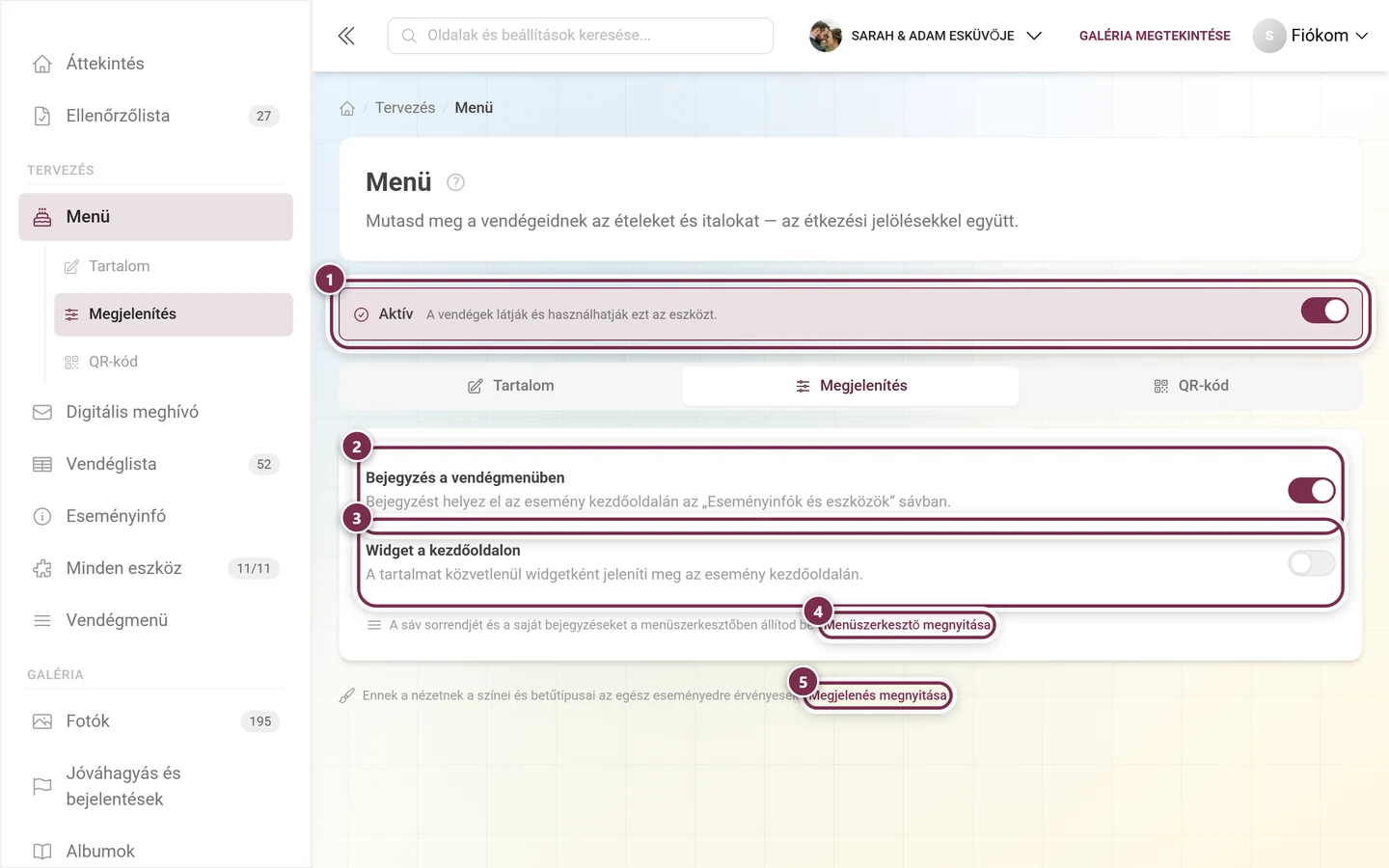Open QR-kód sub-item in sidebar
Viewport: 1389px width, 868px height.
click(174, 362)
